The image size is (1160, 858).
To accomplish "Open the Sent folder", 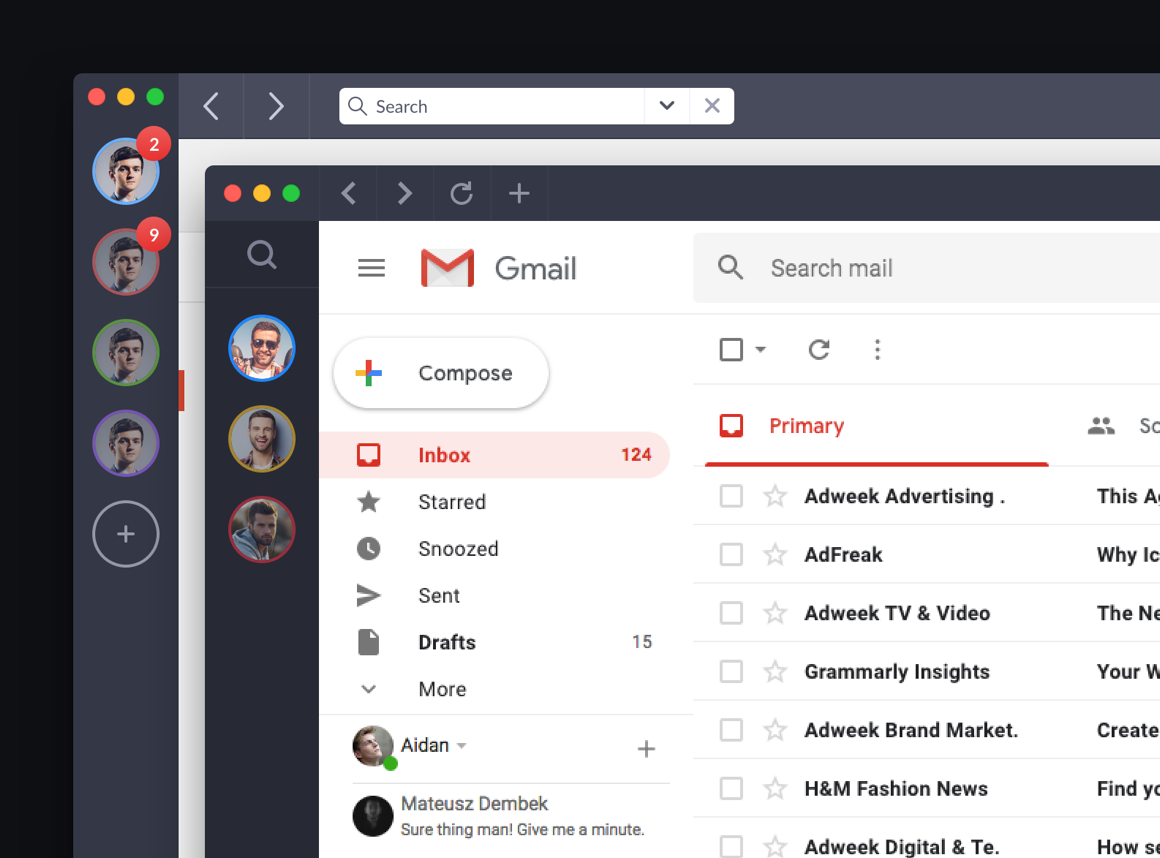I will 494,595.
